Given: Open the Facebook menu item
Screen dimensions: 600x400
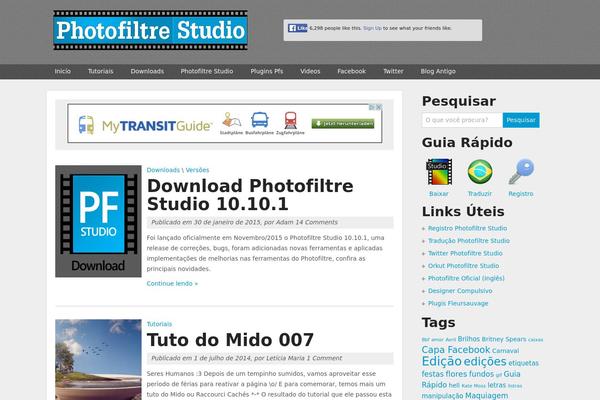Looking at the screenshot, I should (x=352, y=71).
